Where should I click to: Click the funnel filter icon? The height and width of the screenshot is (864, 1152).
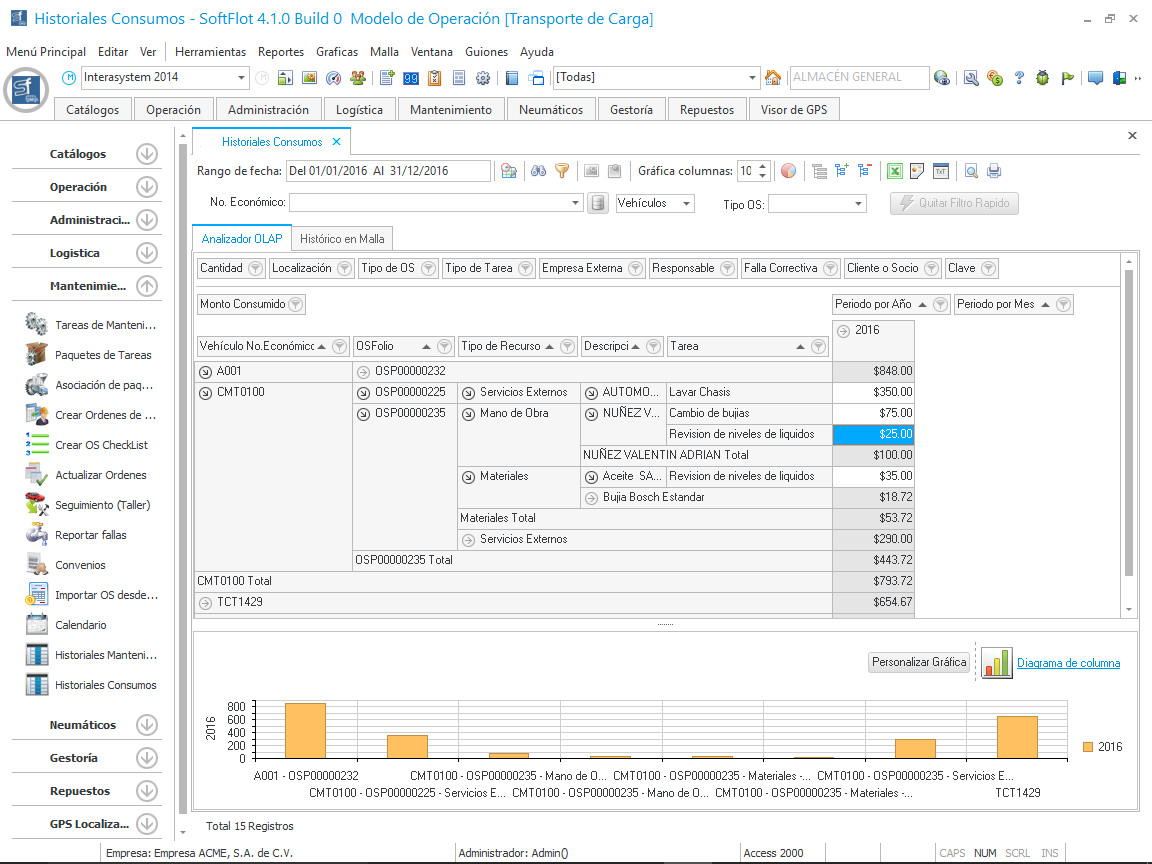click(x=562, y=171)
